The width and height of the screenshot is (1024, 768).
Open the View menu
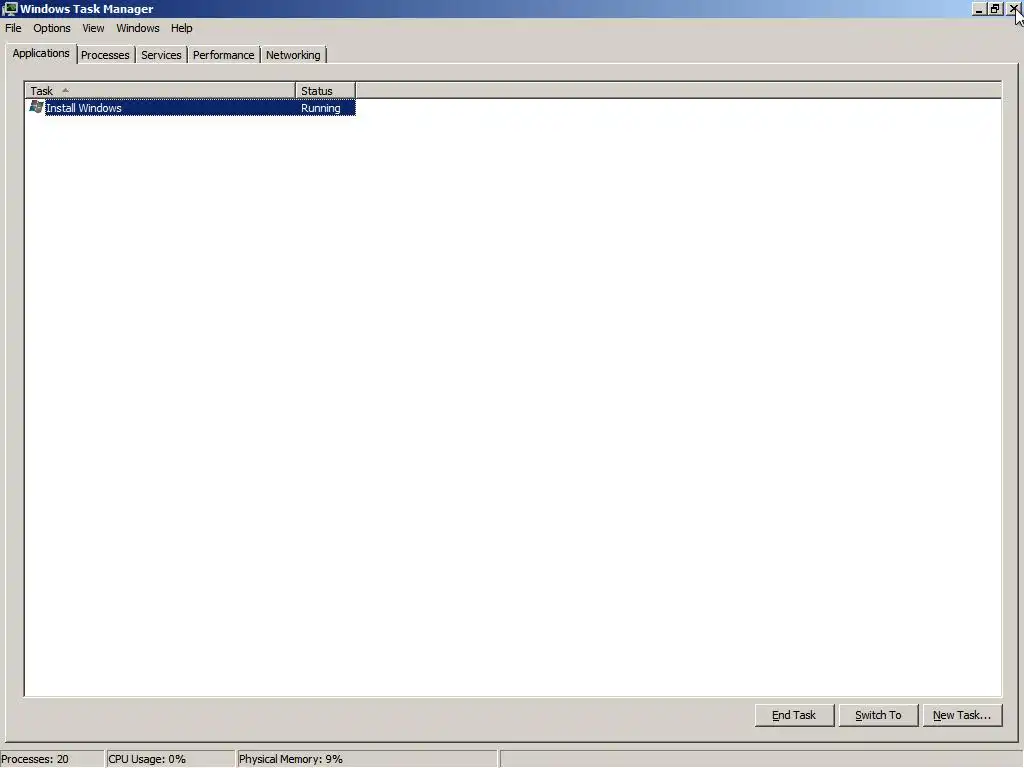93,28
